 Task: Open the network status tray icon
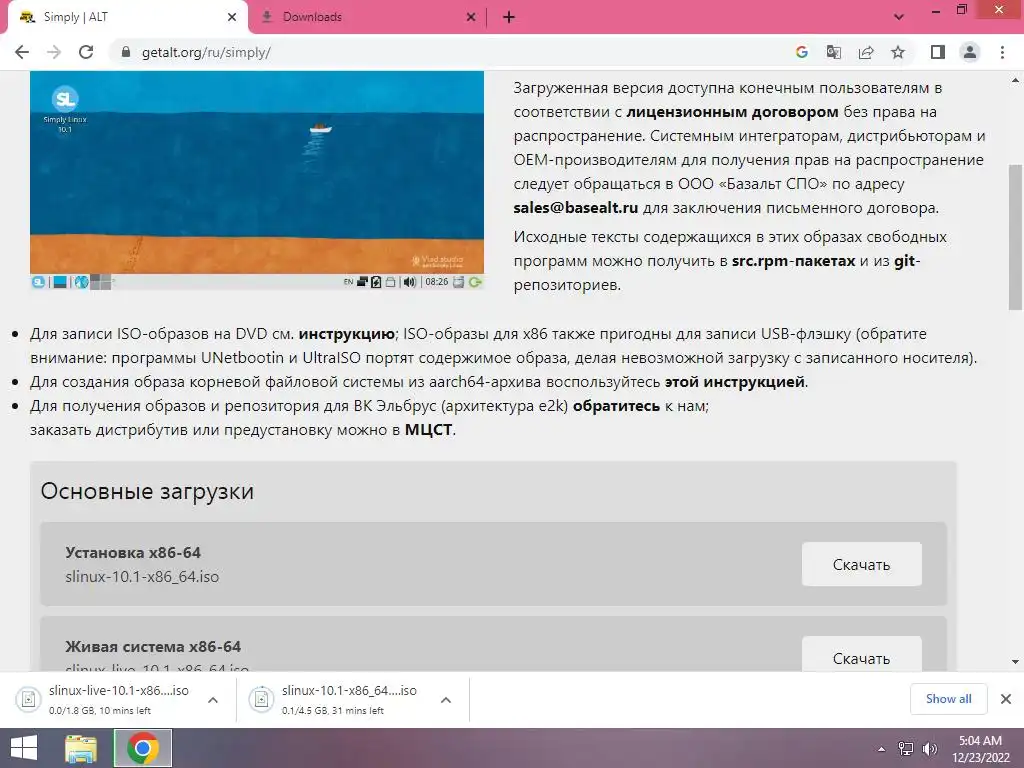click(906, 748)
